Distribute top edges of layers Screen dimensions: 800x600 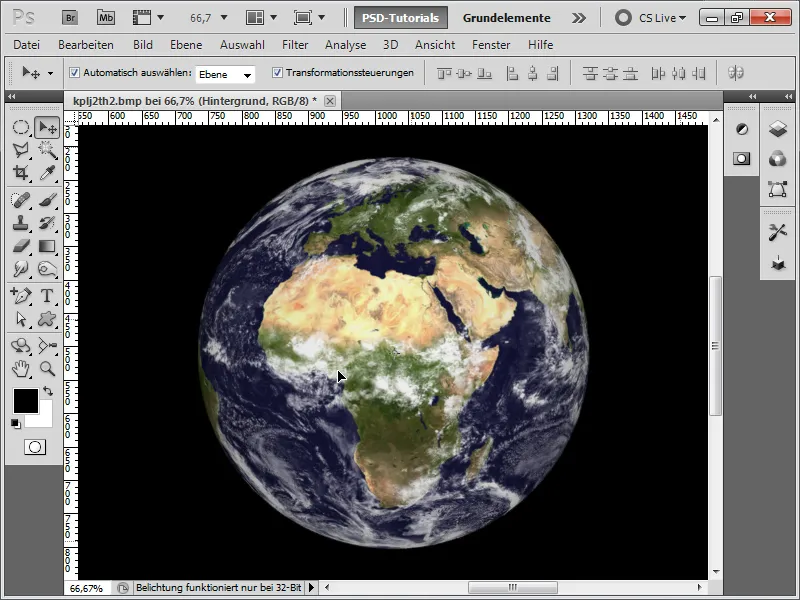pos(590,74)
